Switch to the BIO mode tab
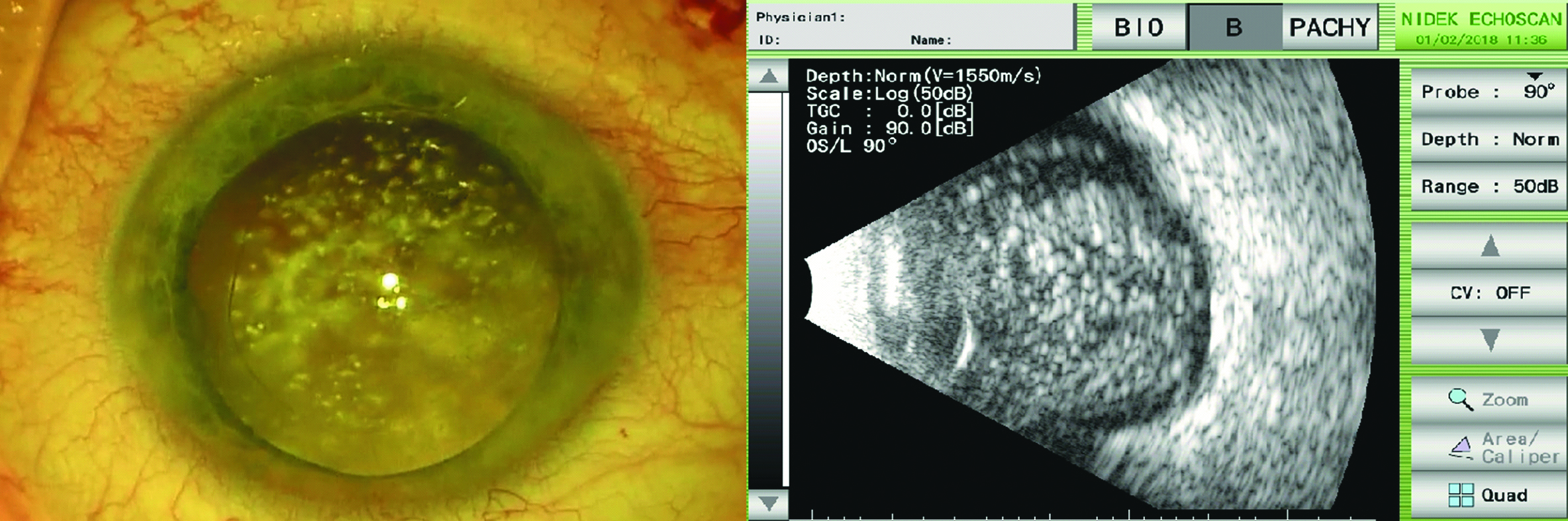The height and width of the screenshot is (521, 1568). click(1138, 27)
